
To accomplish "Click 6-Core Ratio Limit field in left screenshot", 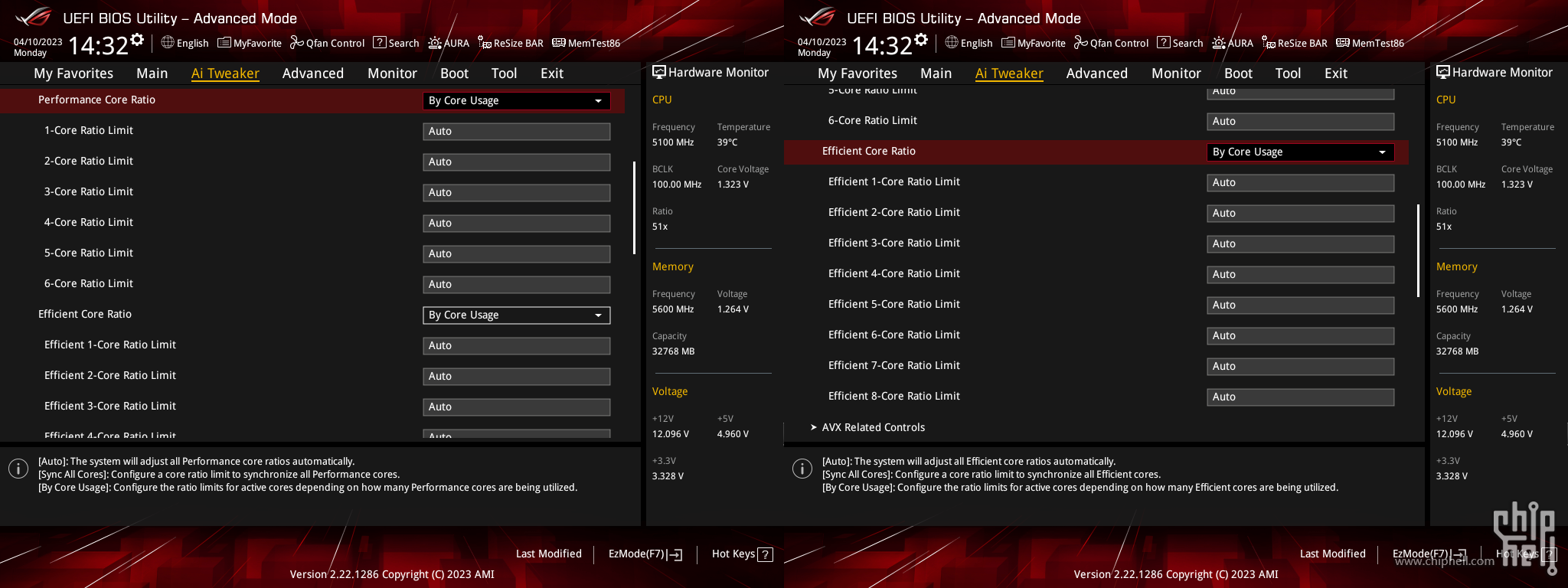I will point(517,285).
